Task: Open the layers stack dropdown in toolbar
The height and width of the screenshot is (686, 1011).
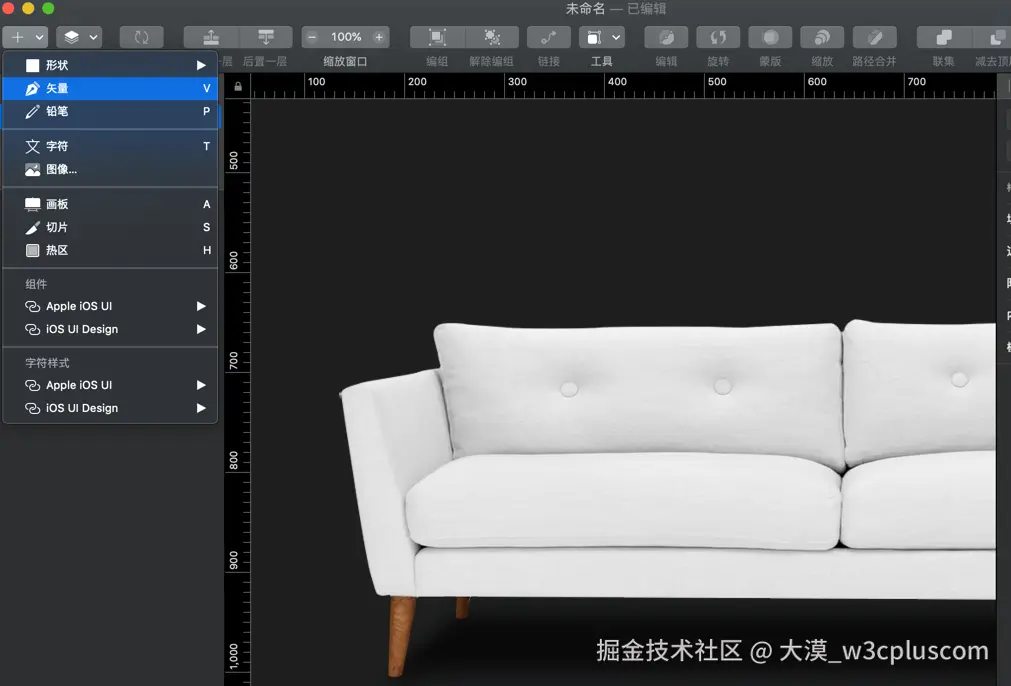Action: pos(79,37)
